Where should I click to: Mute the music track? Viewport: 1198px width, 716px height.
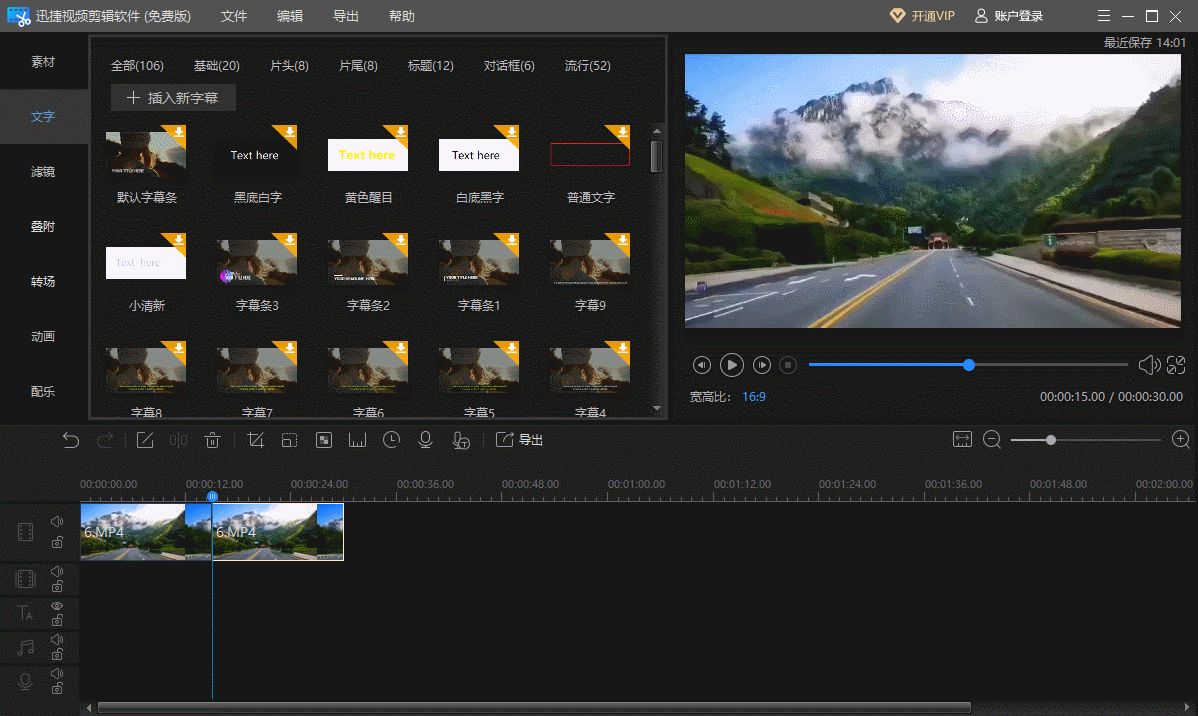(57, 639)
